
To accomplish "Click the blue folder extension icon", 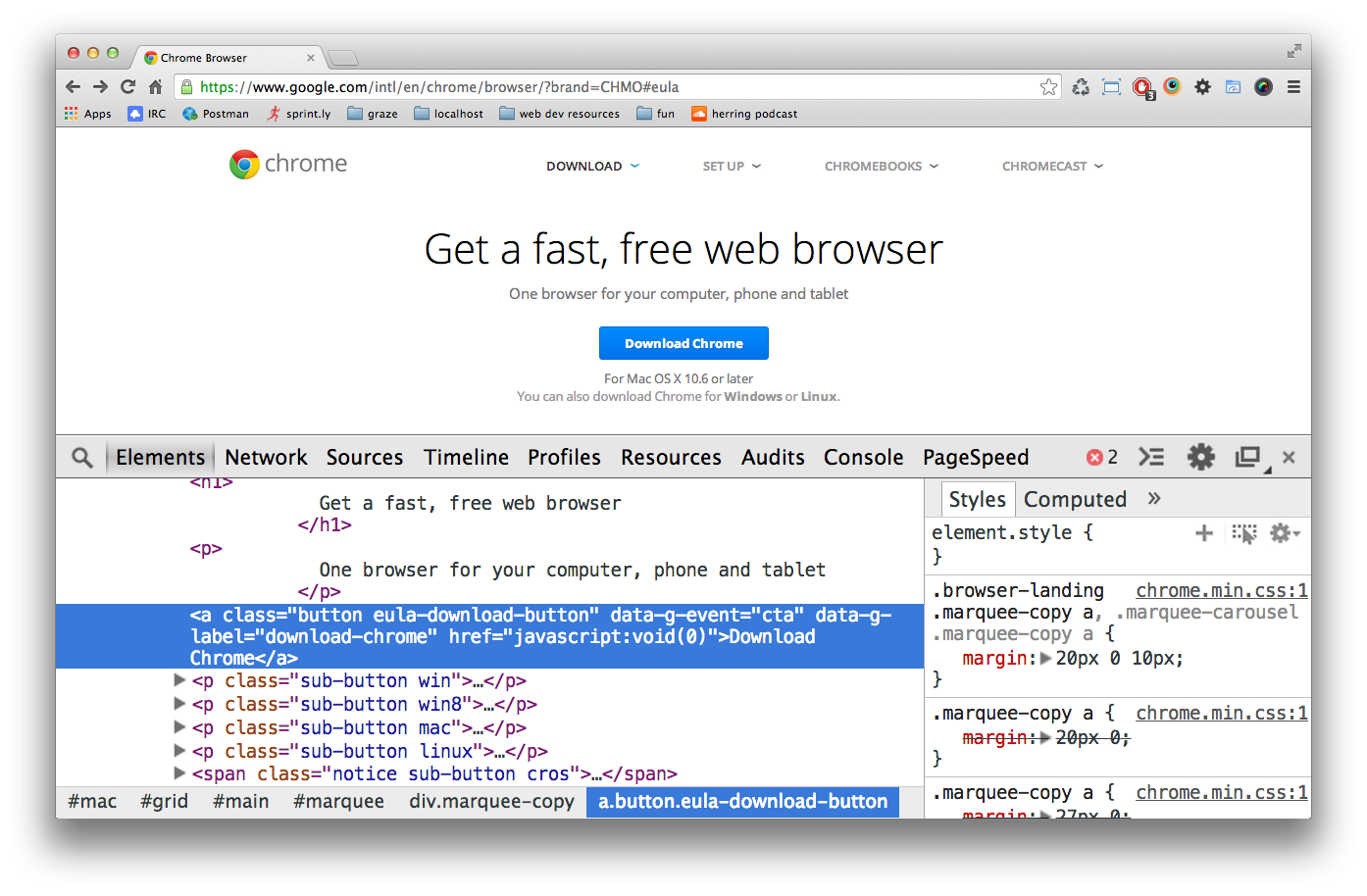I will pyautogui.click(x=1233, y=87).
